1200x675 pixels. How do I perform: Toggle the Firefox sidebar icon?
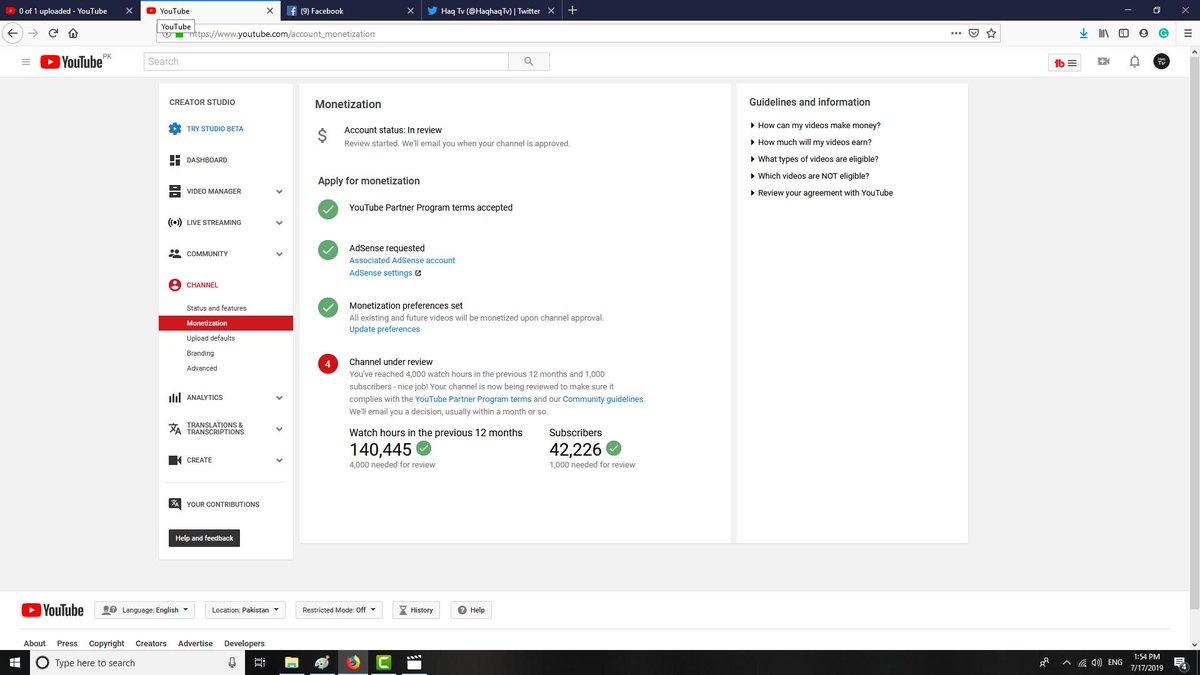[1124, 33]
